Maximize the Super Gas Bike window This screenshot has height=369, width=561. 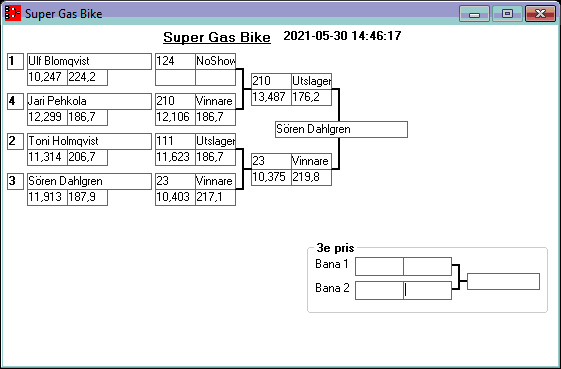click(507, 14)
